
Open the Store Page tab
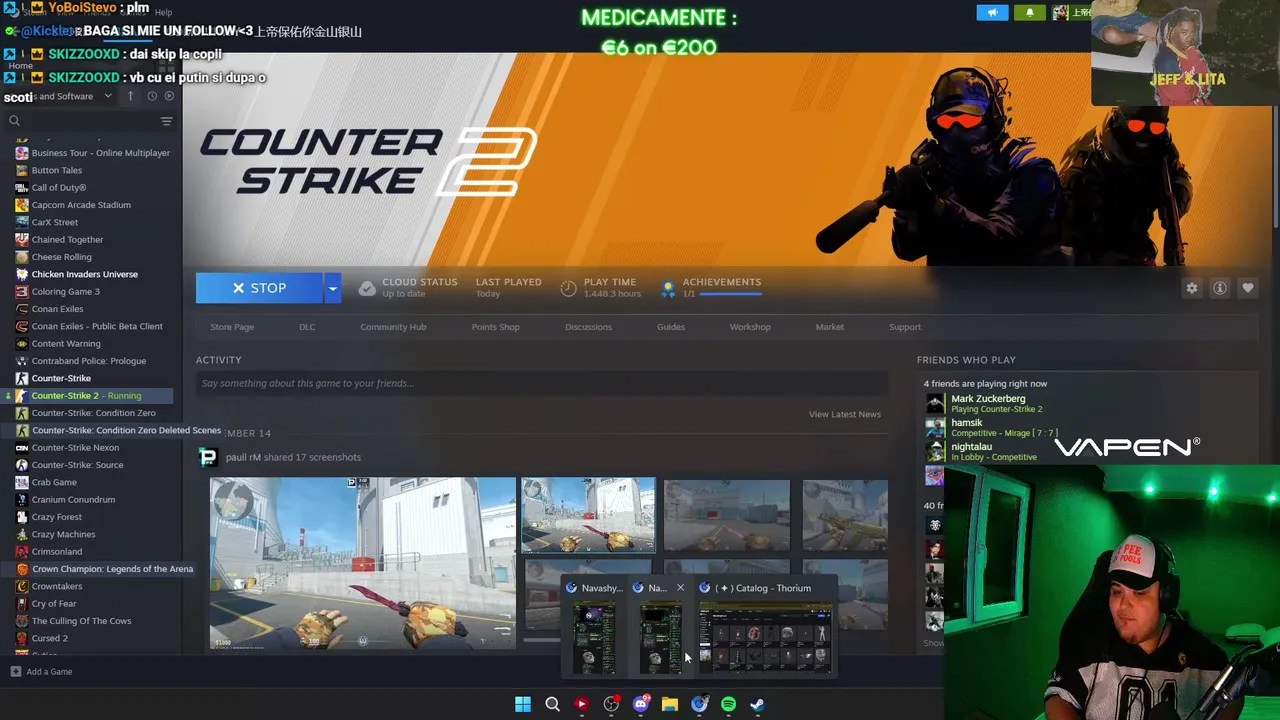(x=232, y=327)
